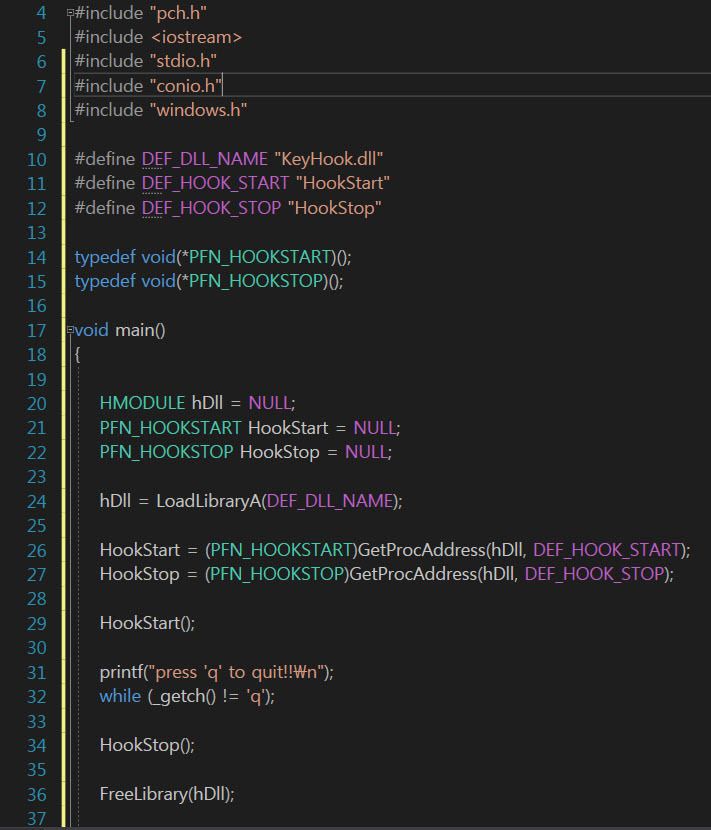This screenshot has width=711, height=830.
Task: Click line number 7 in the gutter
Action: (41, 86)
